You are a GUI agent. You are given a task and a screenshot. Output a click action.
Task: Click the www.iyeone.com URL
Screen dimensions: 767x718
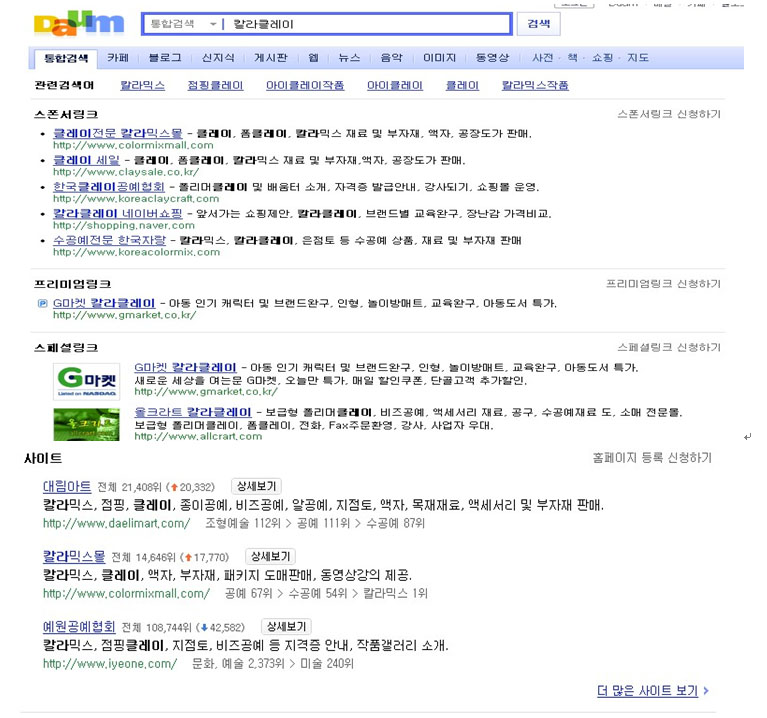pos(110,664)
